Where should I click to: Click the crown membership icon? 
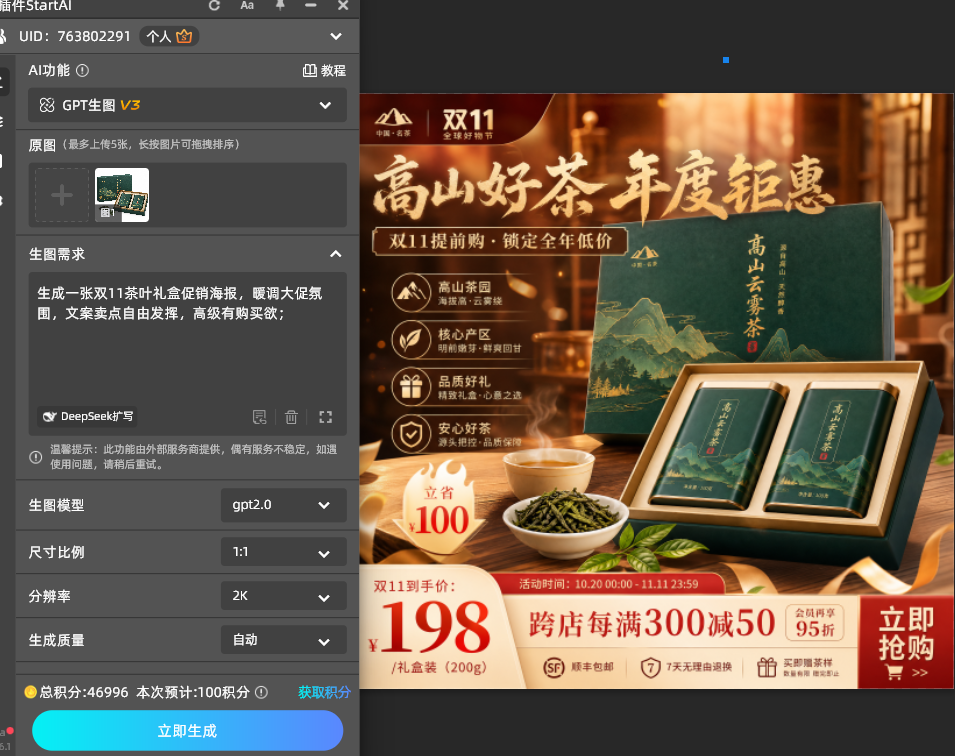click(184, 37)
